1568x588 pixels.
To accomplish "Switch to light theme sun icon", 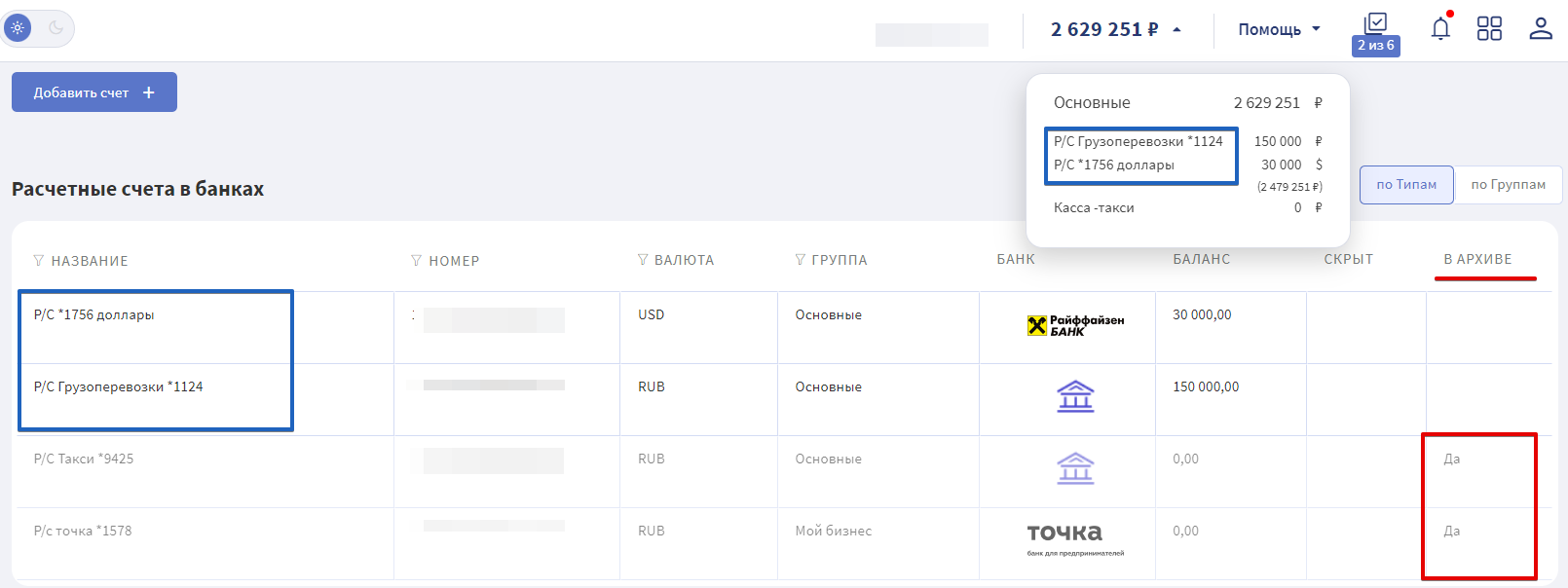I will pos(18,28).
